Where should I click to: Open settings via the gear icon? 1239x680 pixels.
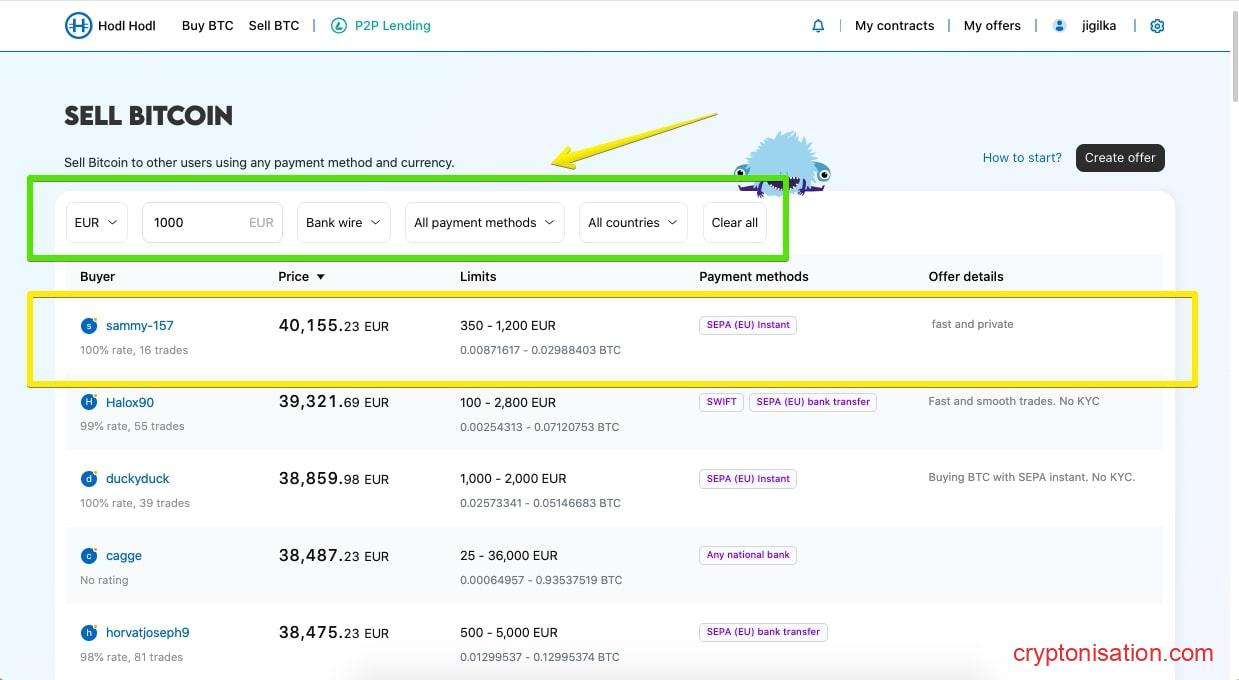[x=1157, y=26]
